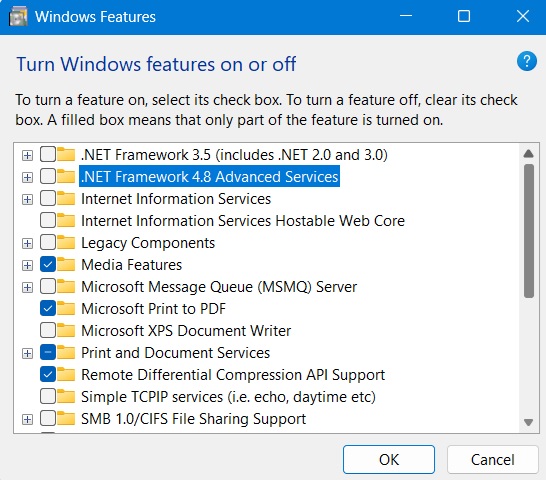Close the Windows Features dialog

click(x=523, y=16)
